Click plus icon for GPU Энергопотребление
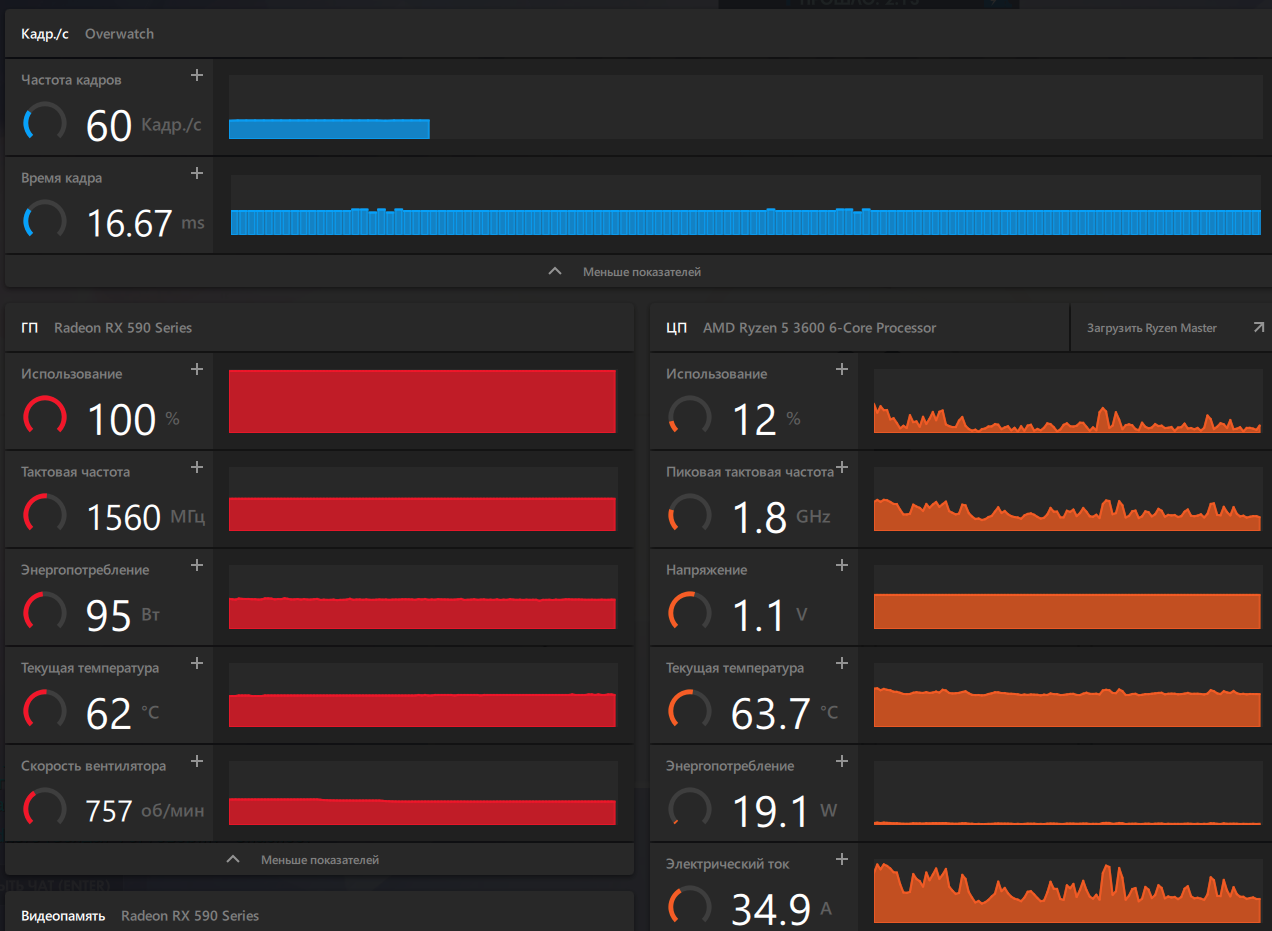The image size is (1272, 931). tap(197, 565)
